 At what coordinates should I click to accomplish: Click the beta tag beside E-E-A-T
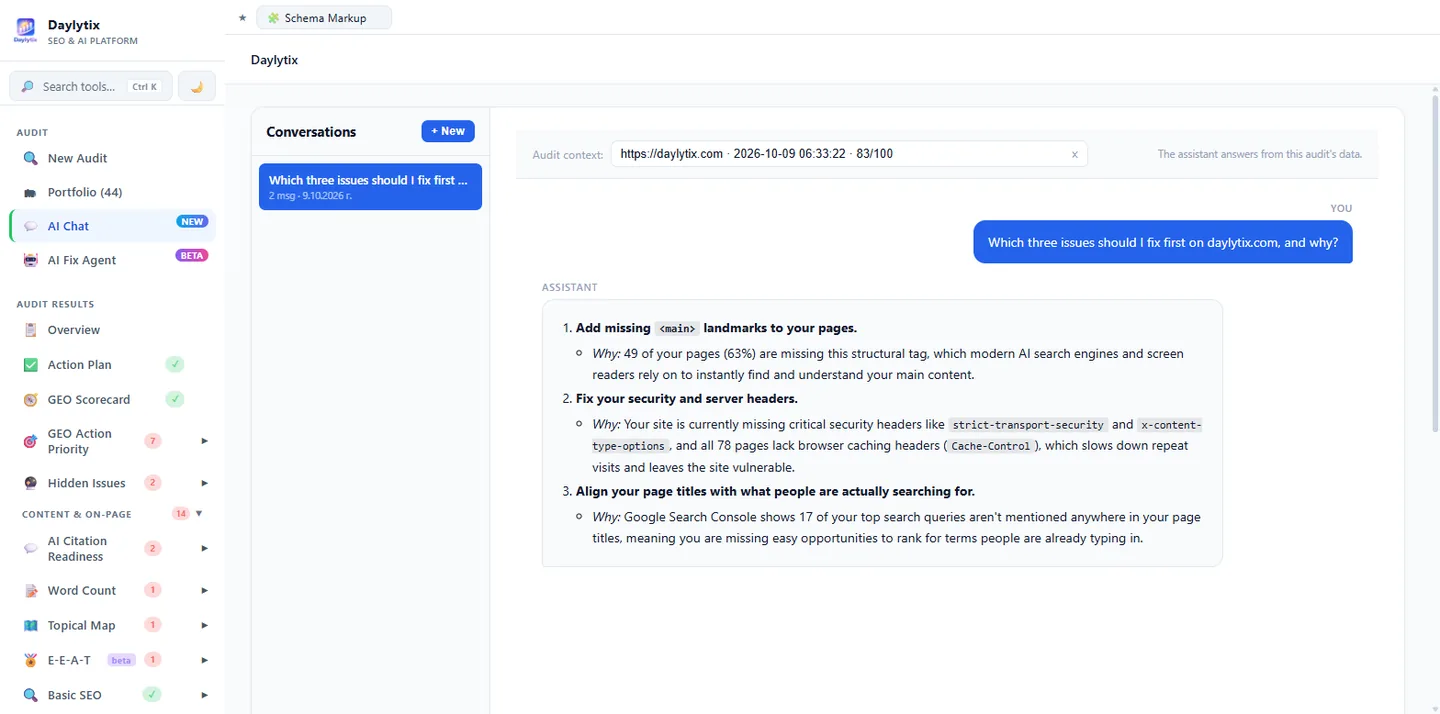click(x=121, y=660)
